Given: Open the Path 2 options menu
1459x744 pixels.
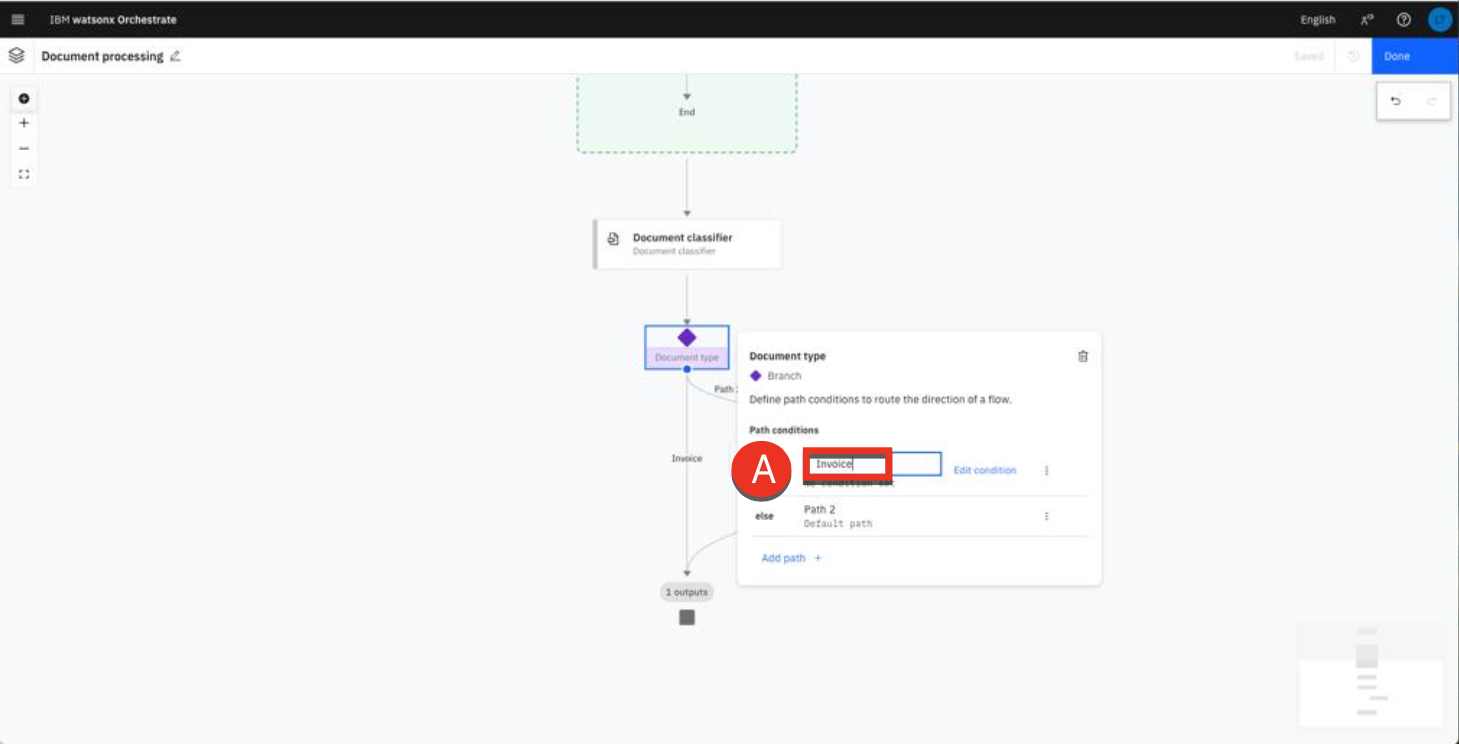Looking at the screenshot, I should [1046, 516].
